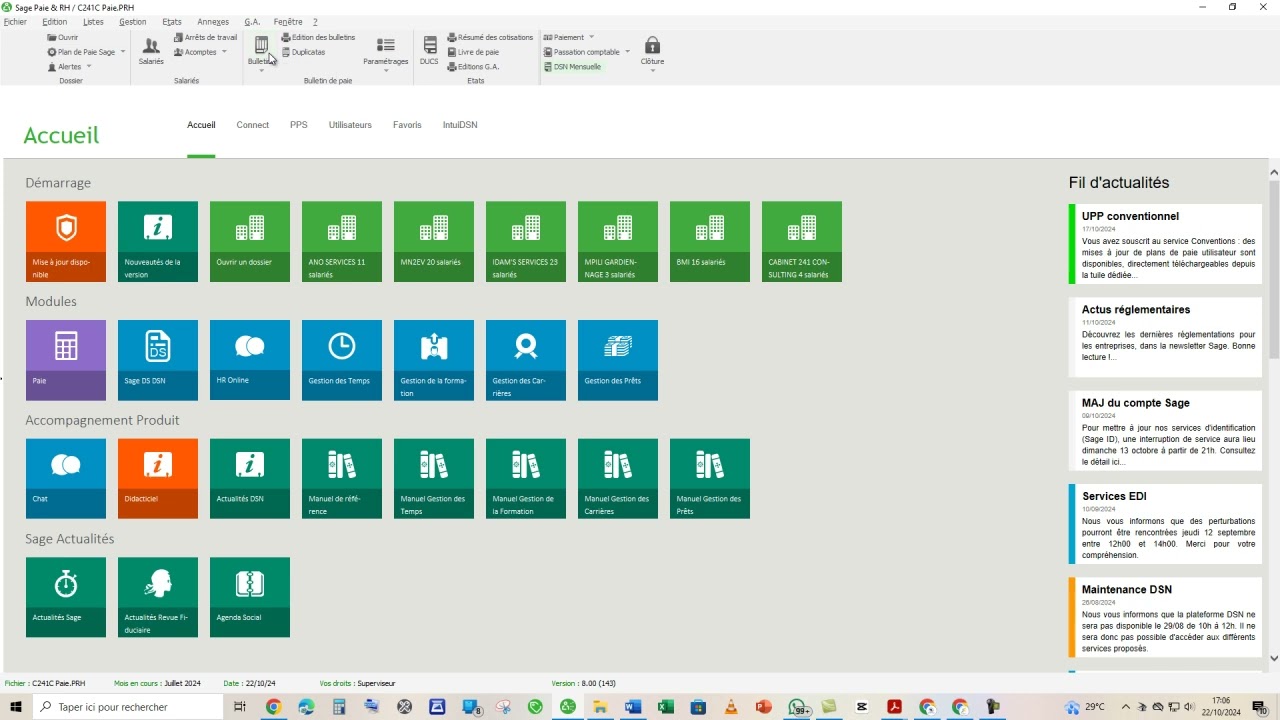This screenshot has width=1280, height=720.
Task: Open the Manuel Gestion des Prêts tile
Action: [710, 478]
